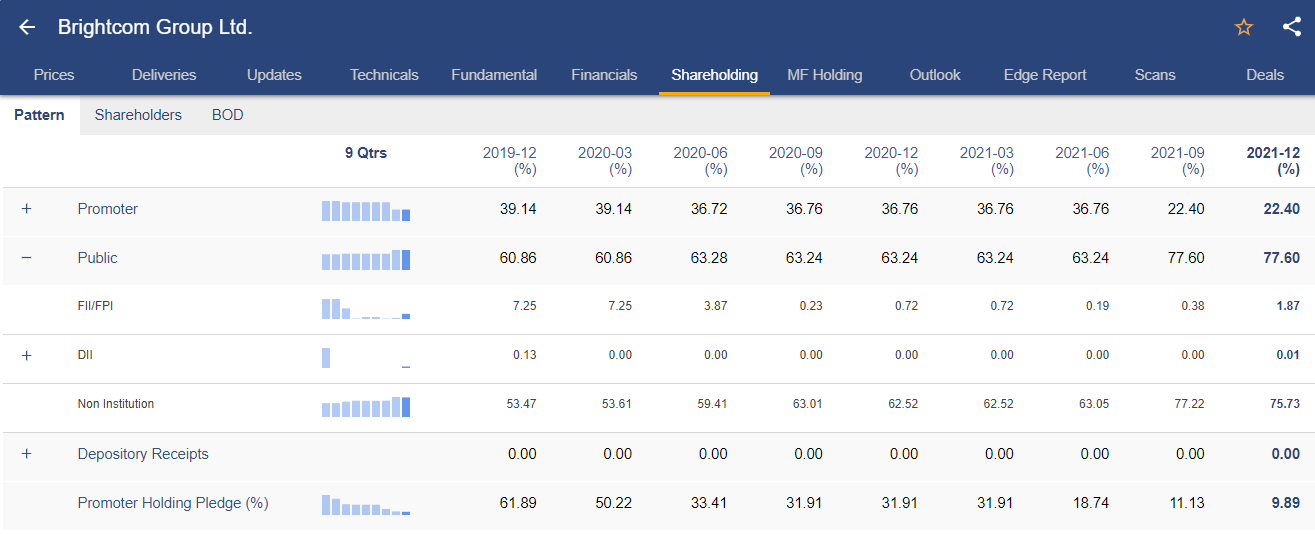This screenshot has width=1315, height=534.
Task: Click the Non Institution sparkline chart
Action: (x=366, y=406)
